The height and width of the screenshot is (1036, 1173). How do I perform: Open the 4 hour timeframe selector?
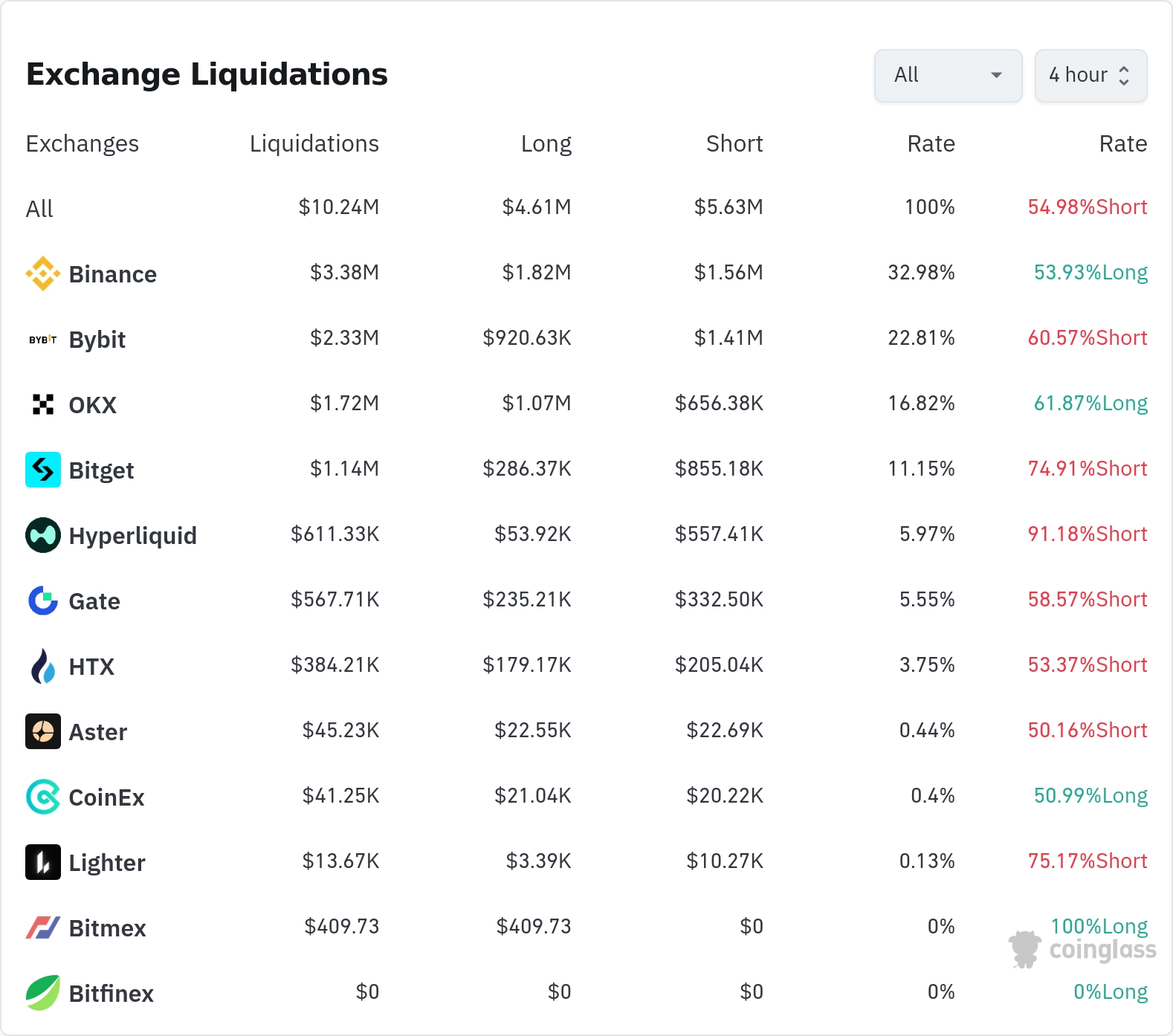tap(1090, 75)
